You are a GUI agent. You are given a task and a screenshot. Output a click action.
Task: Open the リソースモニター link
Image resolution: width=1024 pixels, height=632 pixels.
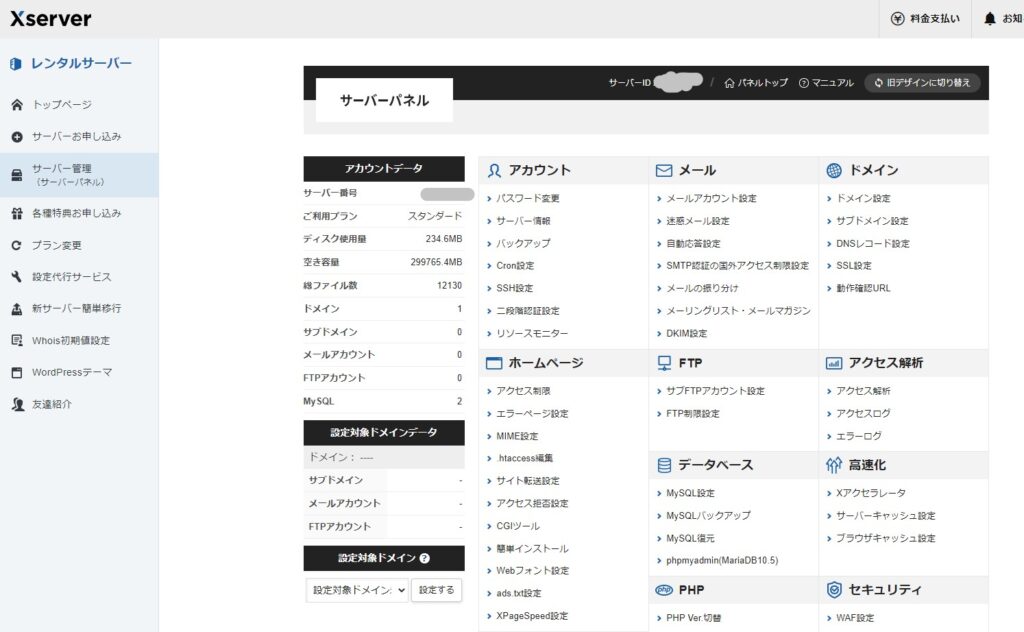pyautogui.click(x=532, y=333)
